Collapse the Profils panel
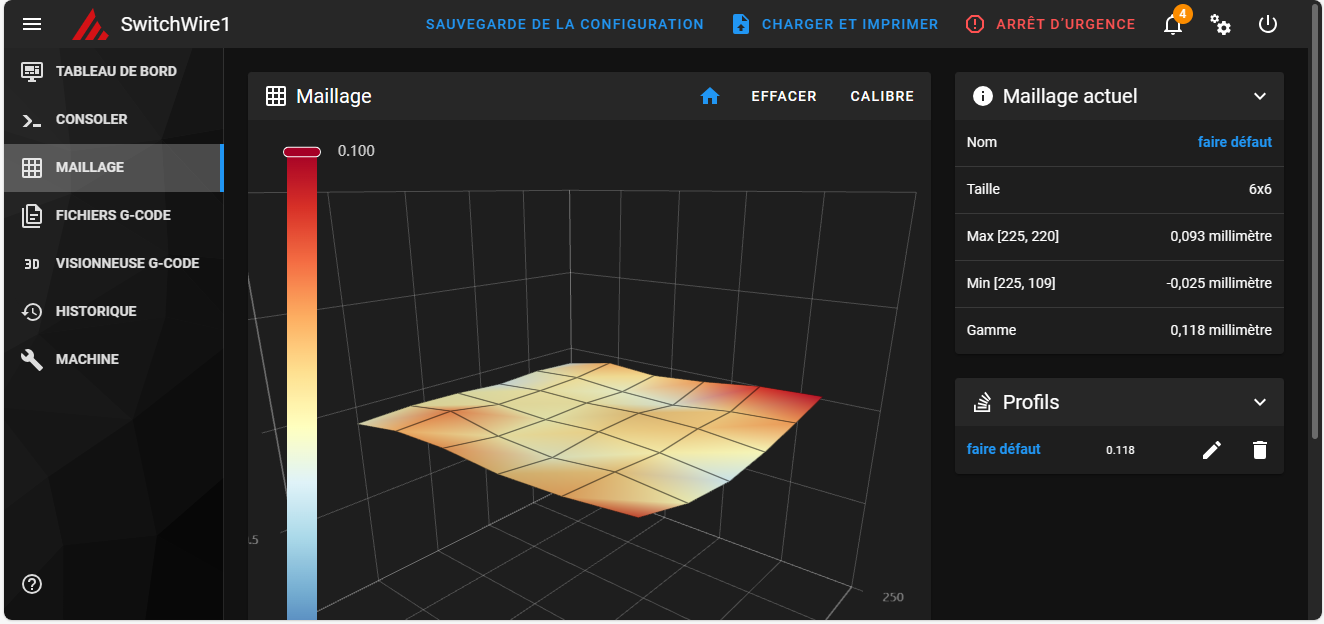The image size is (1324, 624). tap(1260, 402)
